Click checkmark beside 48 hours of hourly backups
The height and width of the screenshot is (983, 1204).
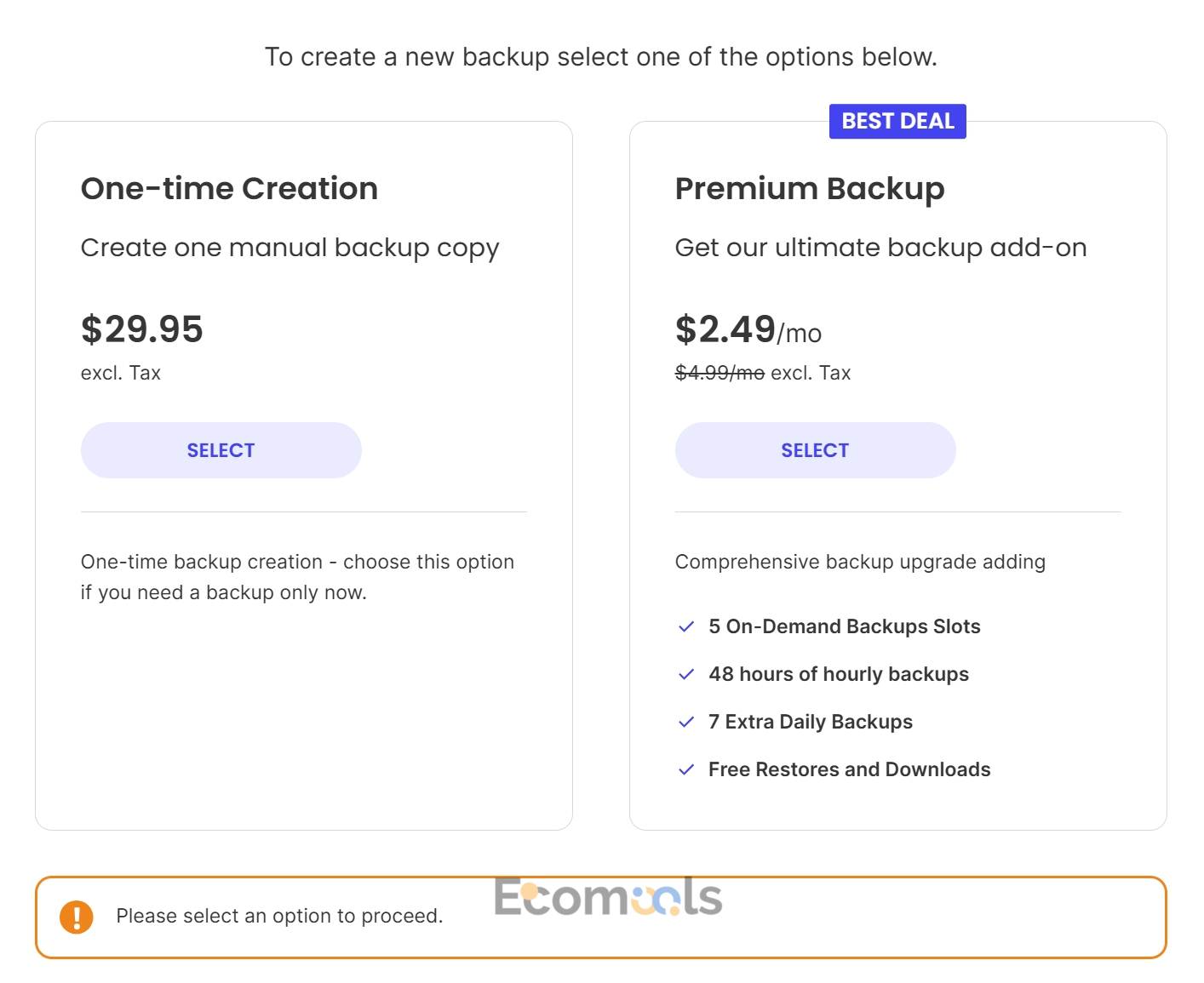tap(686, 675)
